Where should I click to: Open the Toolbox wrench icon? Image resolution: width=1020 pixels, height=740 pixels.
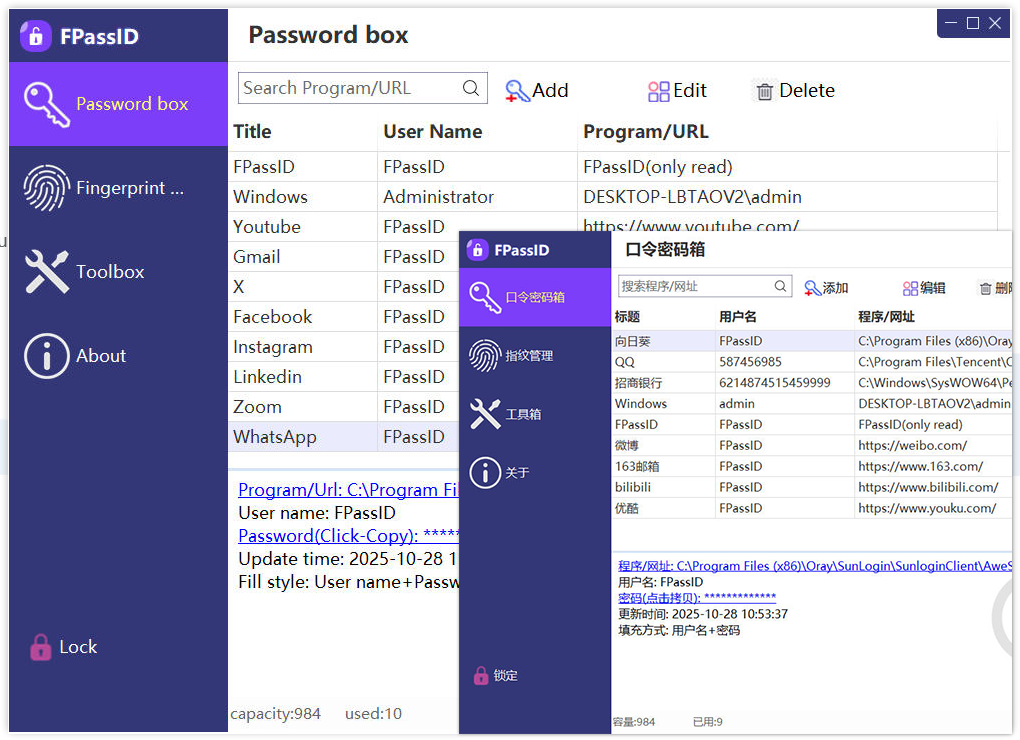point(46,272)
